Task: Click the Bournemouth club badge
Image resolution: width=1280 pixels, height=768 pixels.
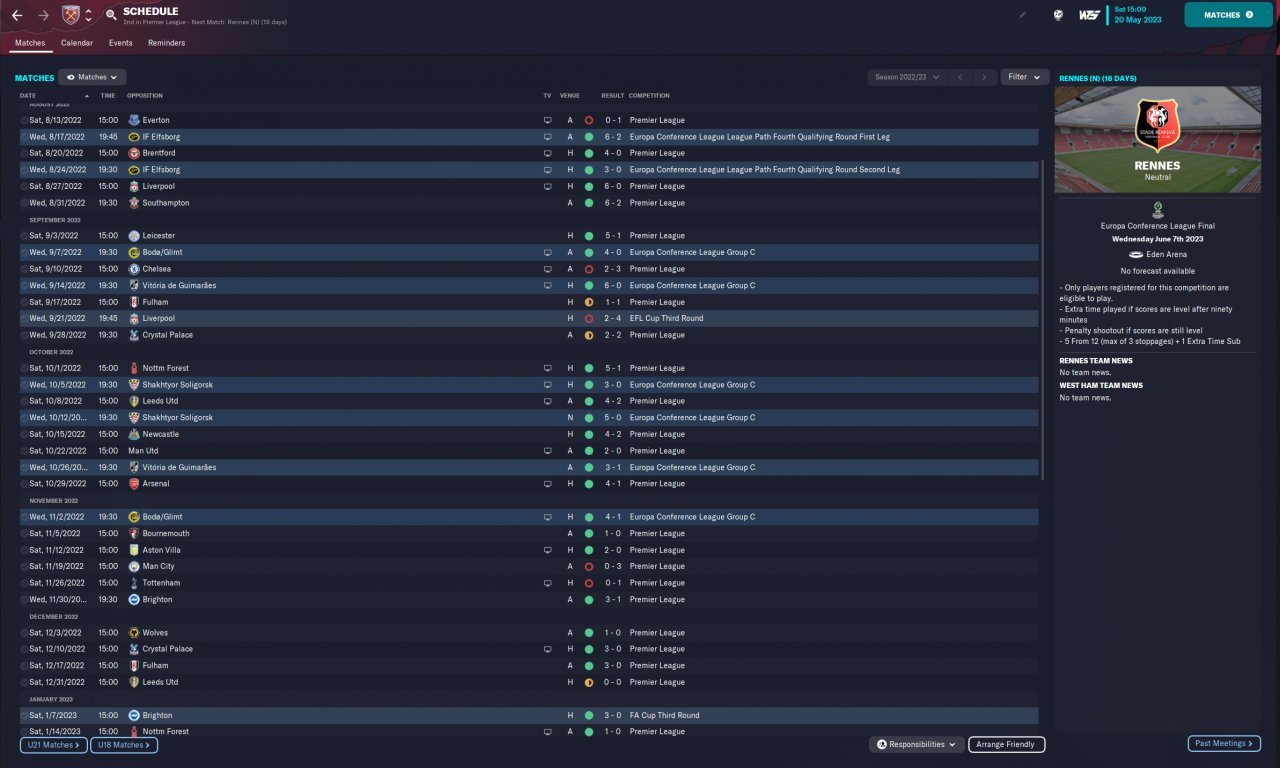Action: [x=134, y=534]
